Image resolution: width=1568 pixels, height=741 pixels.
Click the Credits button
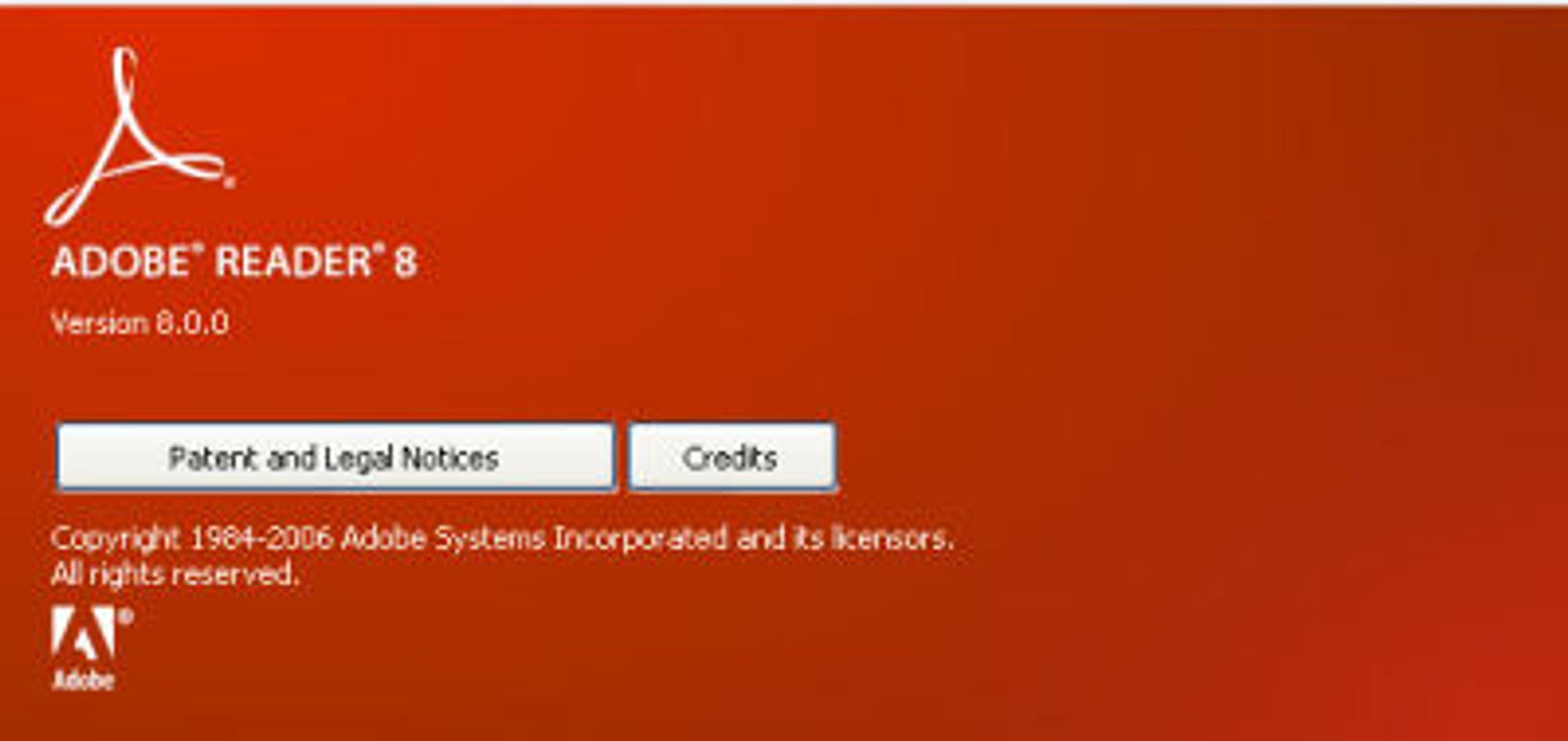click(732, 457)
